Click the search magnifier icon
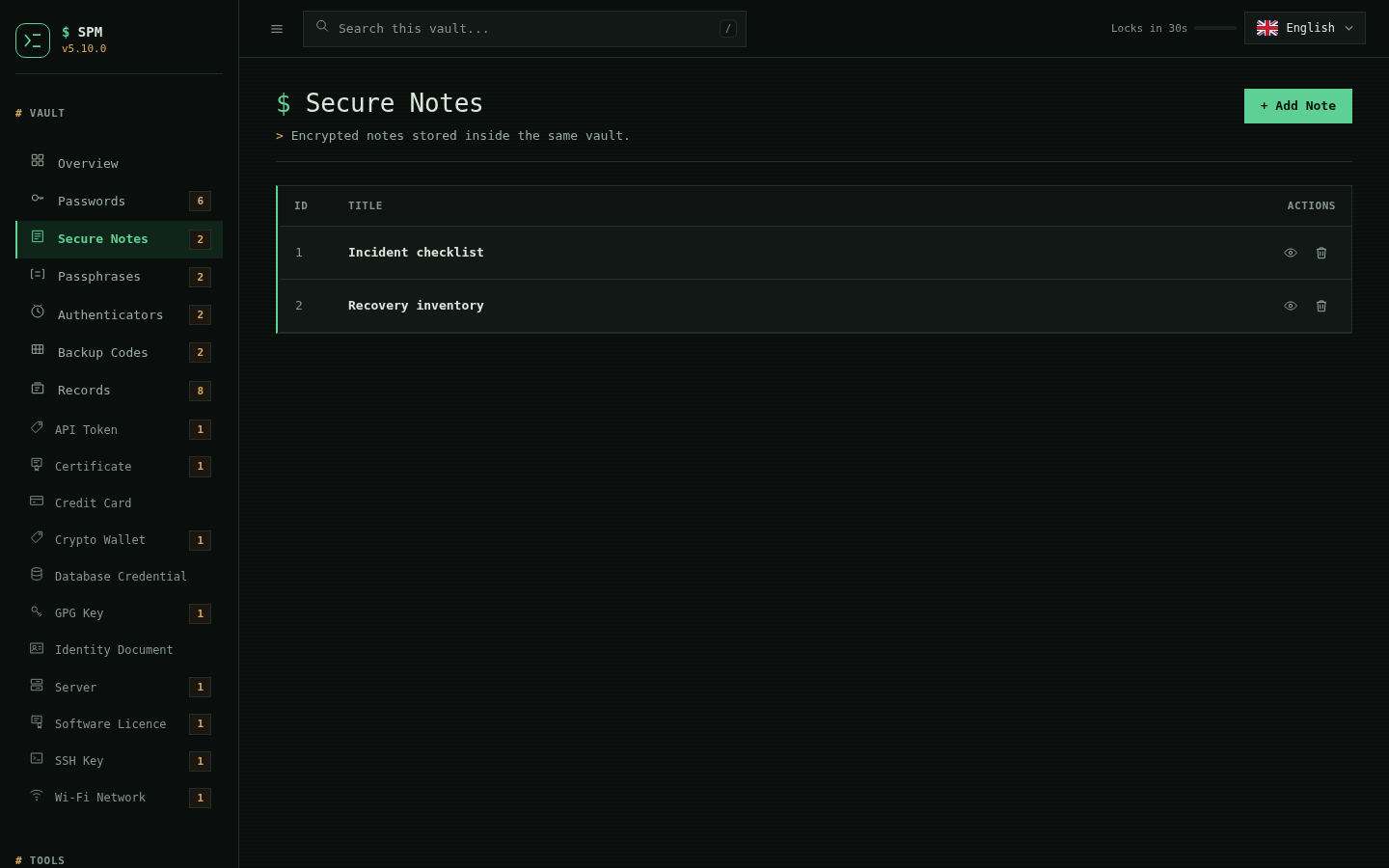Screen dimensions: 1389x868 (322, 27)
